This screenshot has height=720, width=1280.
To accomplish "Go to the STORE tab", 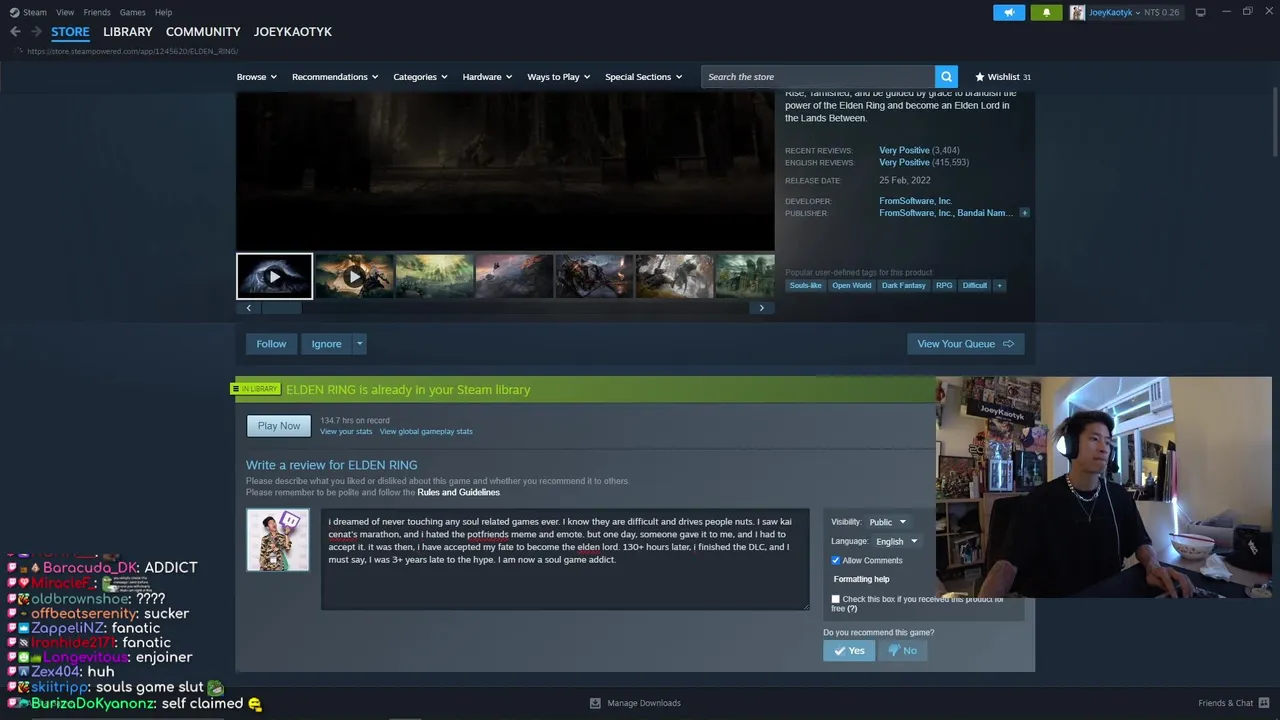I will pos(70,32).
